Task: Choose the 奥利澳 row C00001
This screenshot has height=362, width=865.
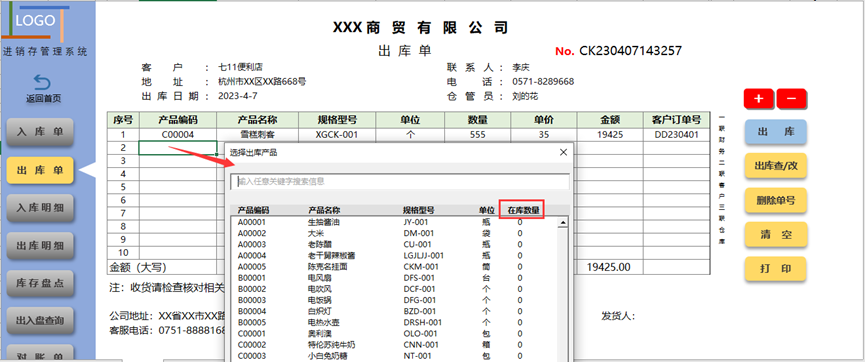Action: pos(394,334)
